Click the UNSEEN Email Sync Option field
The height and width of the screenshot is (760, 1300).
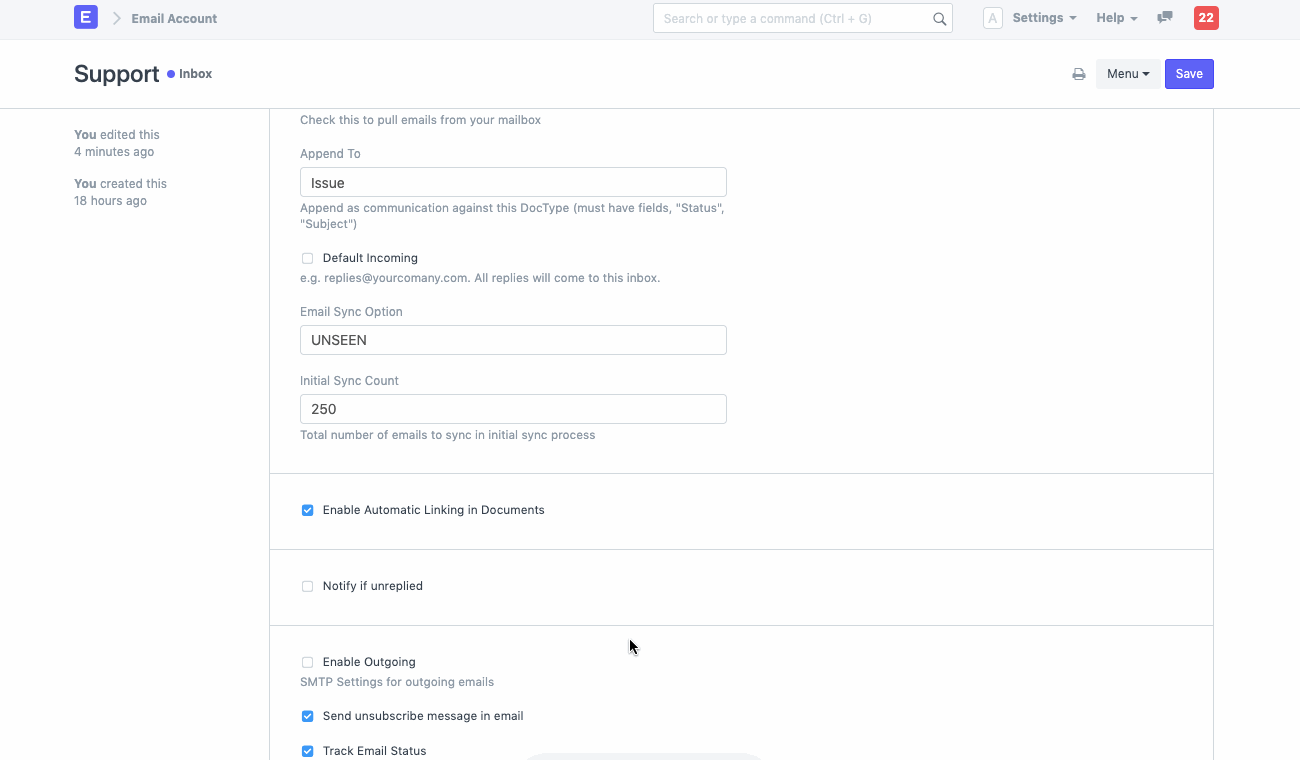pyautogui.click(x=513, y=340)
